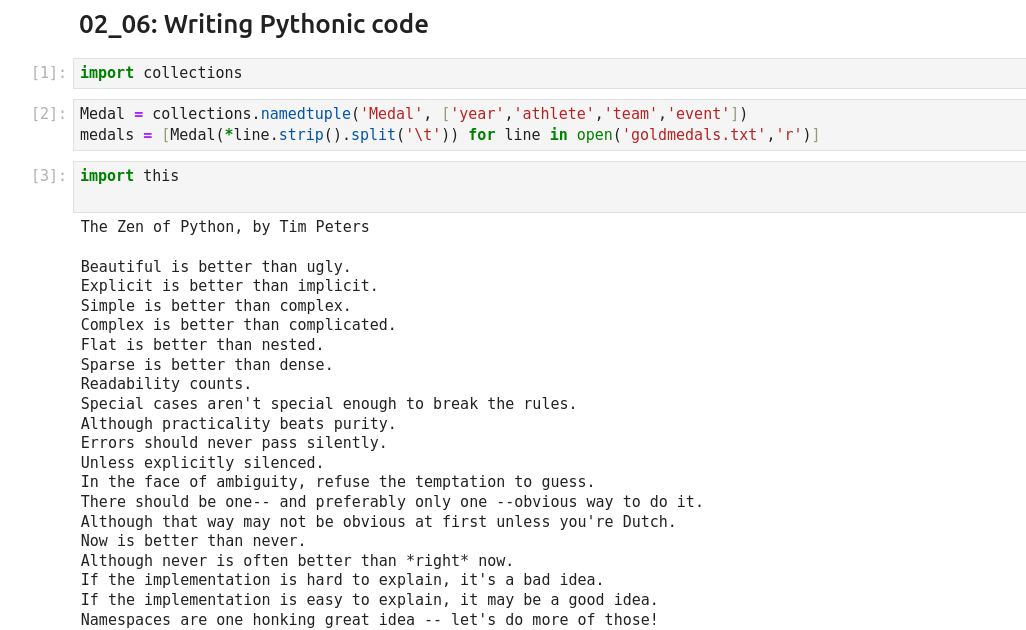Click the 'Namespaces are one honking great idea' line

click(x=369, y=620)
